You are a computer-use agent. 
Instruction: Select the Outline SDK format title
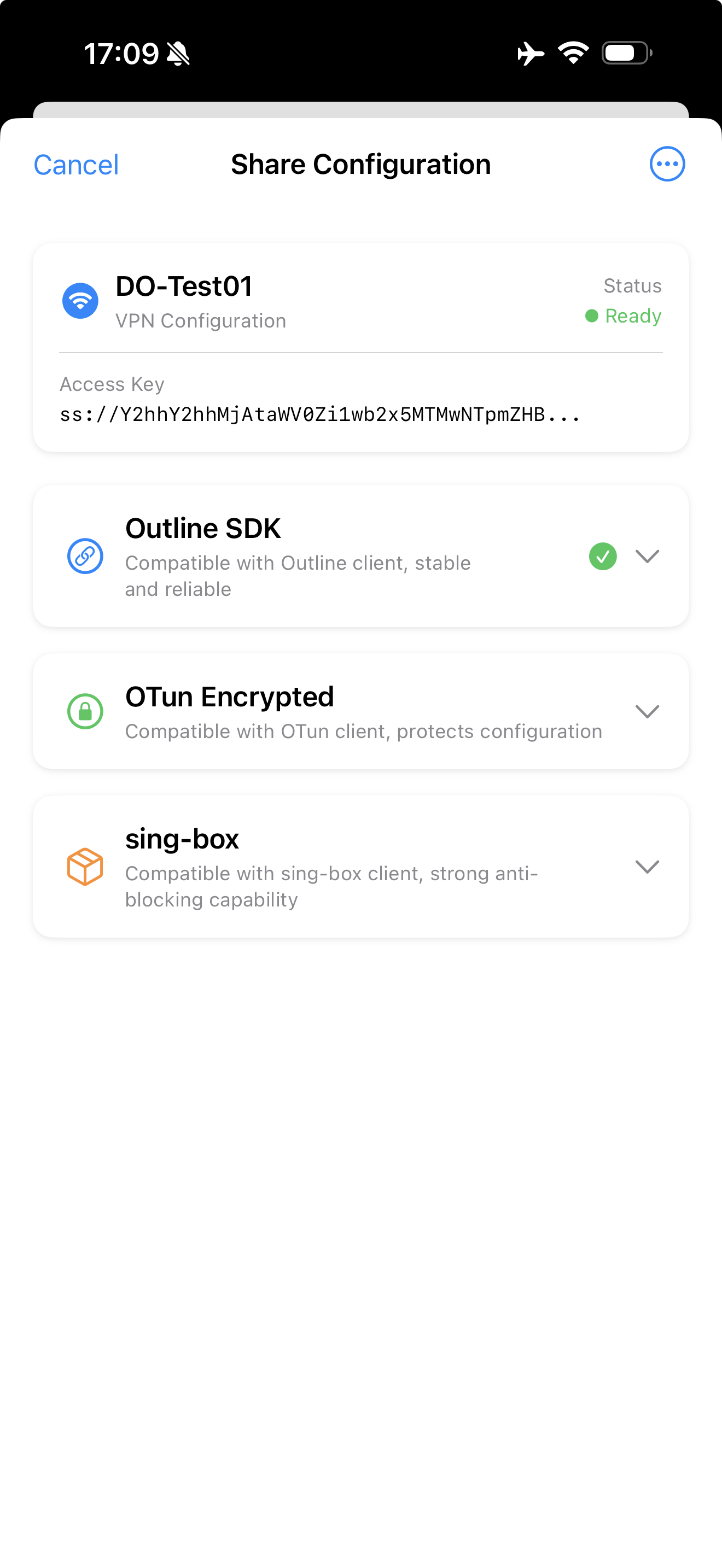[x=203, y=528]
